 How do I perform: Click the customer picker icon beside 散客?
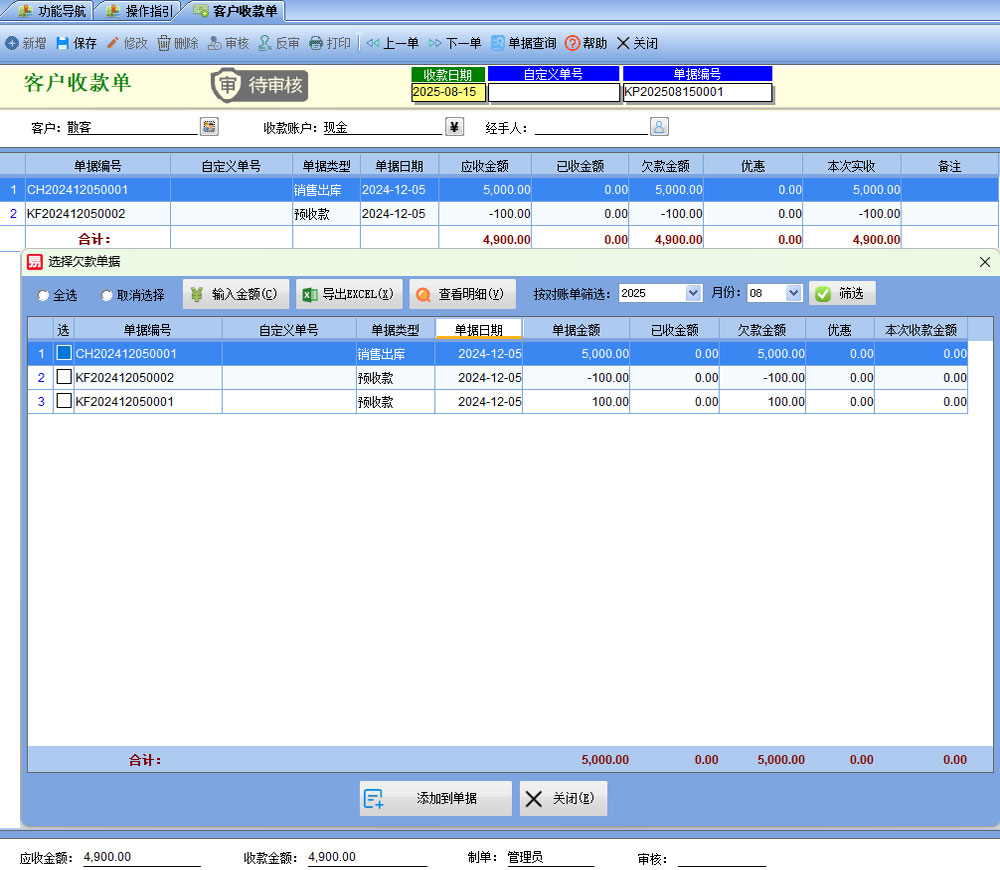pyautogui.click(x=209, y=126)
